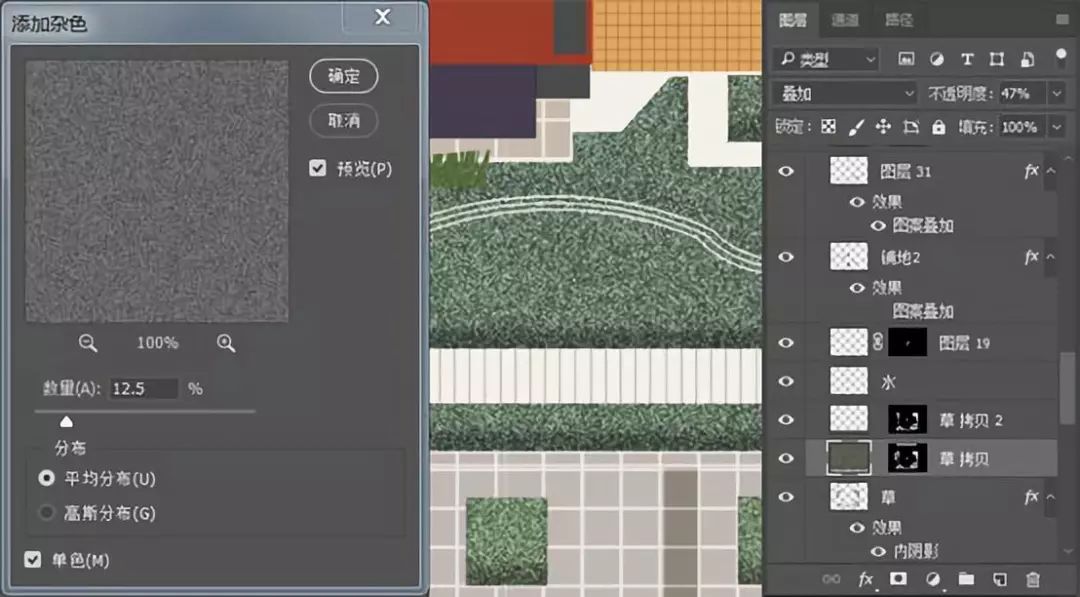Viewport: 1080px width, 597px height.
Task: Add a layer mask from the panel bottom
Action: tap(898, 578)
